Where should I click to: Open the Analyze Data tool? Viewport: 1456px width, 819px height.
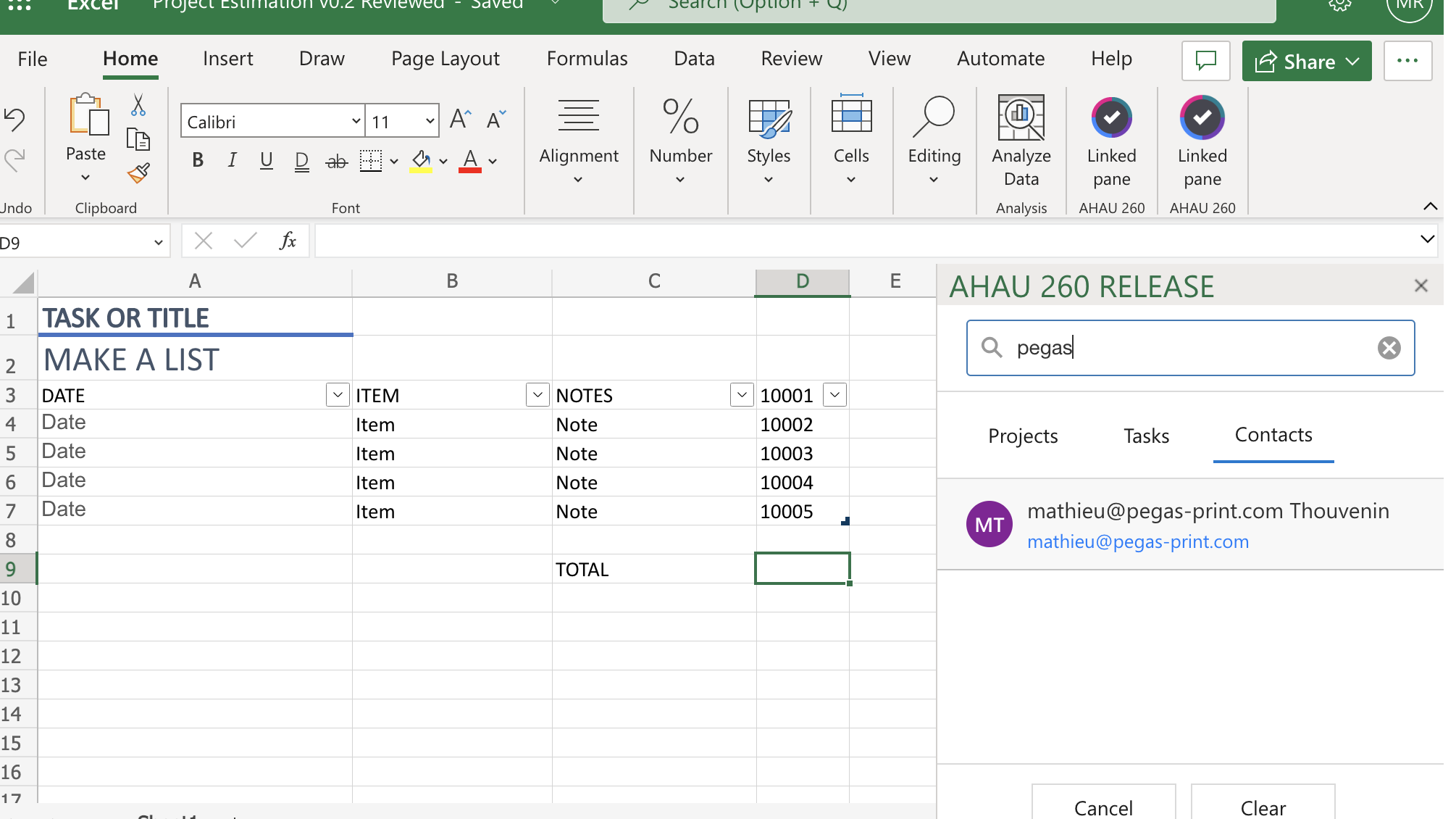[x=1021, y=142]
